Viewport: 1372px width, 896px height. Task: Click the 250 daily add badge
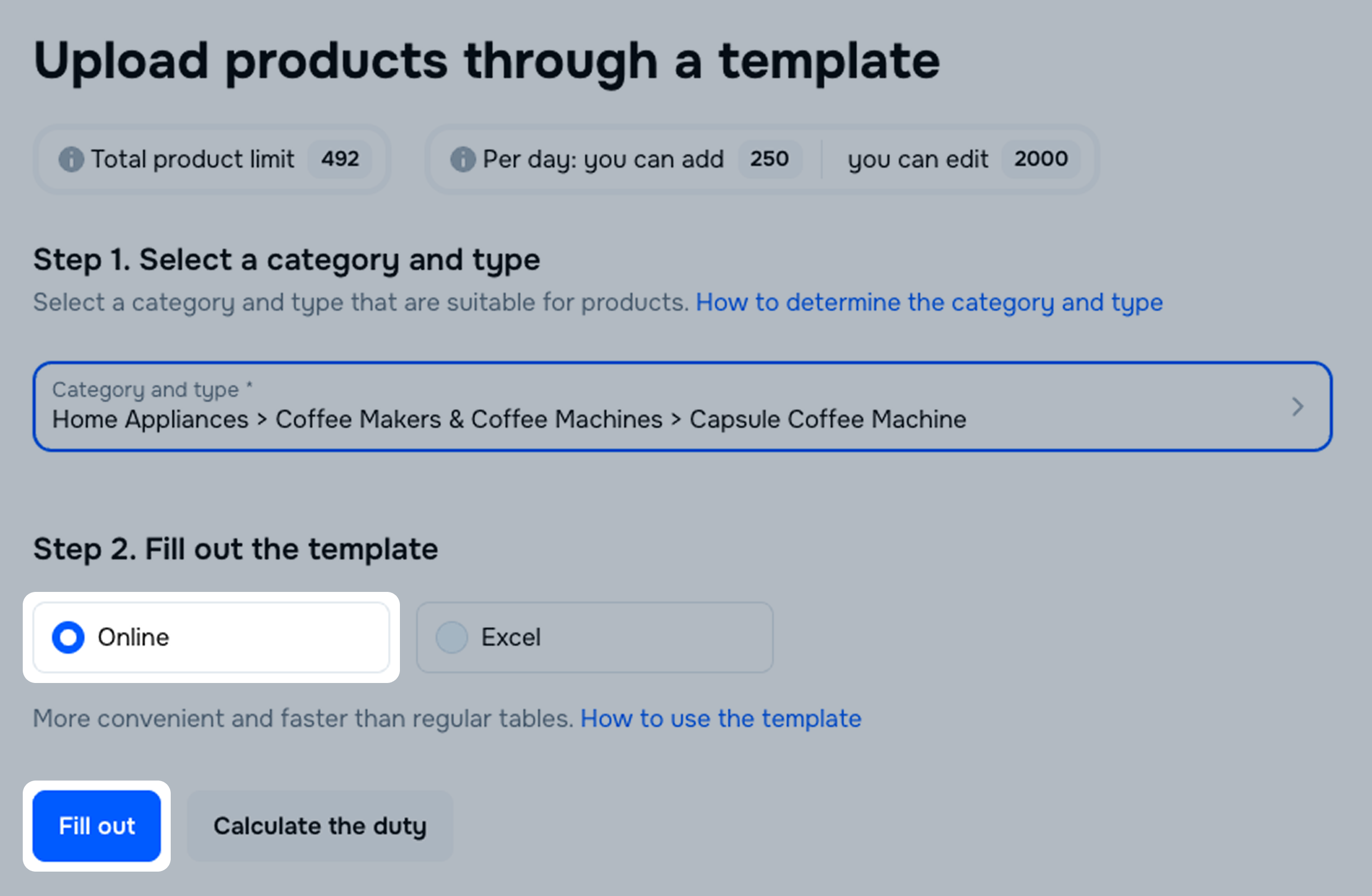coord(769,159)
